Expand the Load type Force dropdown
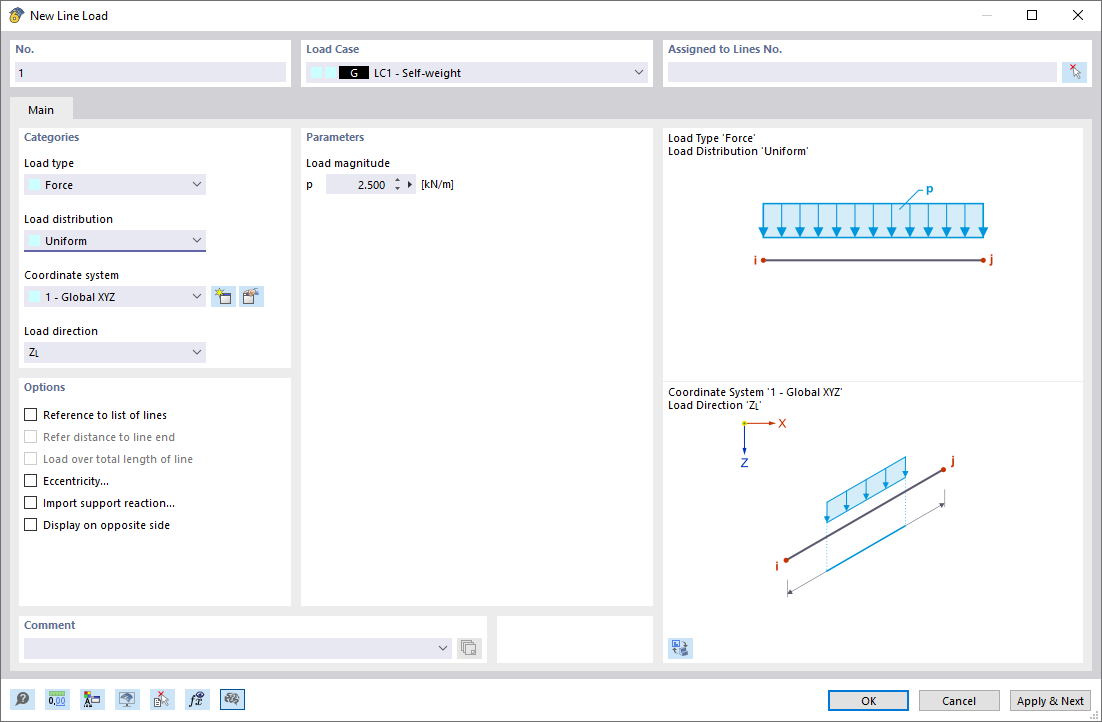The width and height of the screenshot is (1102, 722). (x=115, y=185)
